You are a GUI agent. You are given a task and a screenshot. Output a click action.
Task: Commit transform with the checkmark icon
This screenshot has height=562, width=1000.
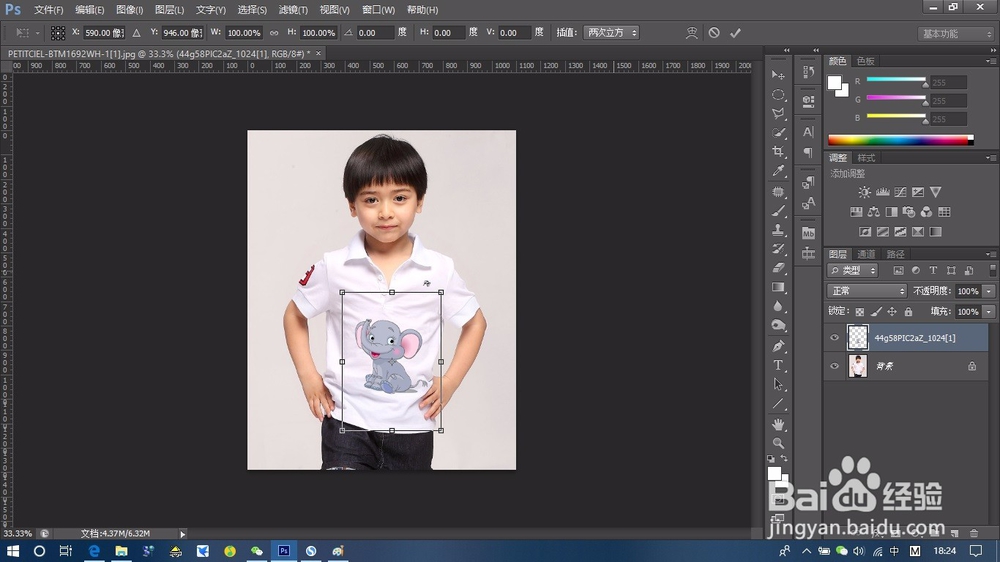click(x=736, y=33)
